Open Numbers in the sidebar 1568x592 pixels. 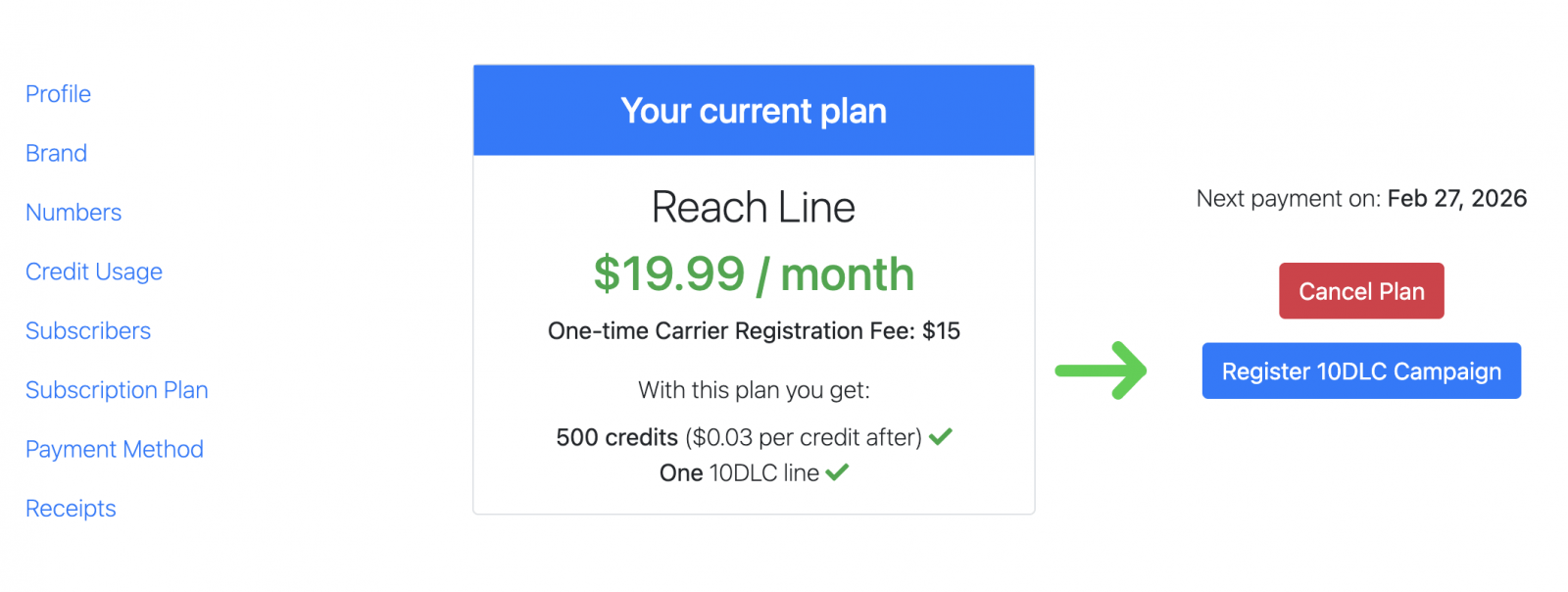coord(73,213)
